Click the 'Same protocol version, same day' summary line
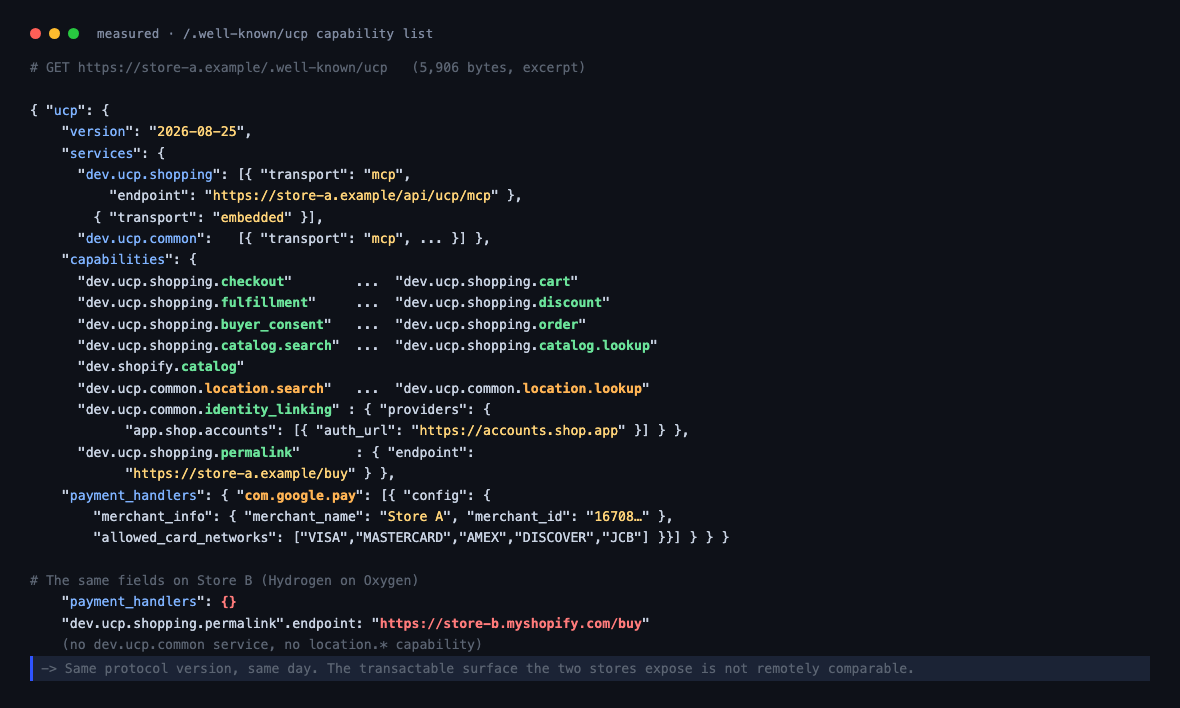1180x708 pixels. (590, 669)
